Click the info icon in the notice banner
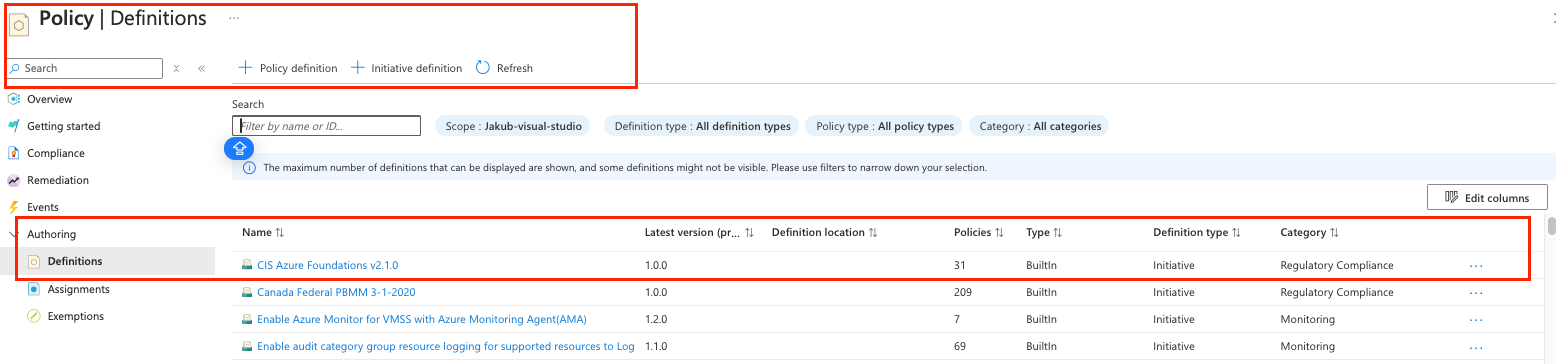The height and width of the screenshot is (364, 1556). click(249, 168)
